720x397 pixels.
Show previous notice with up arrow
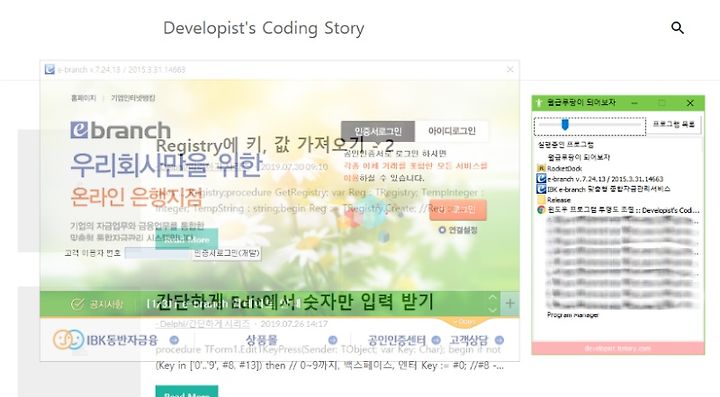[492, 297]
